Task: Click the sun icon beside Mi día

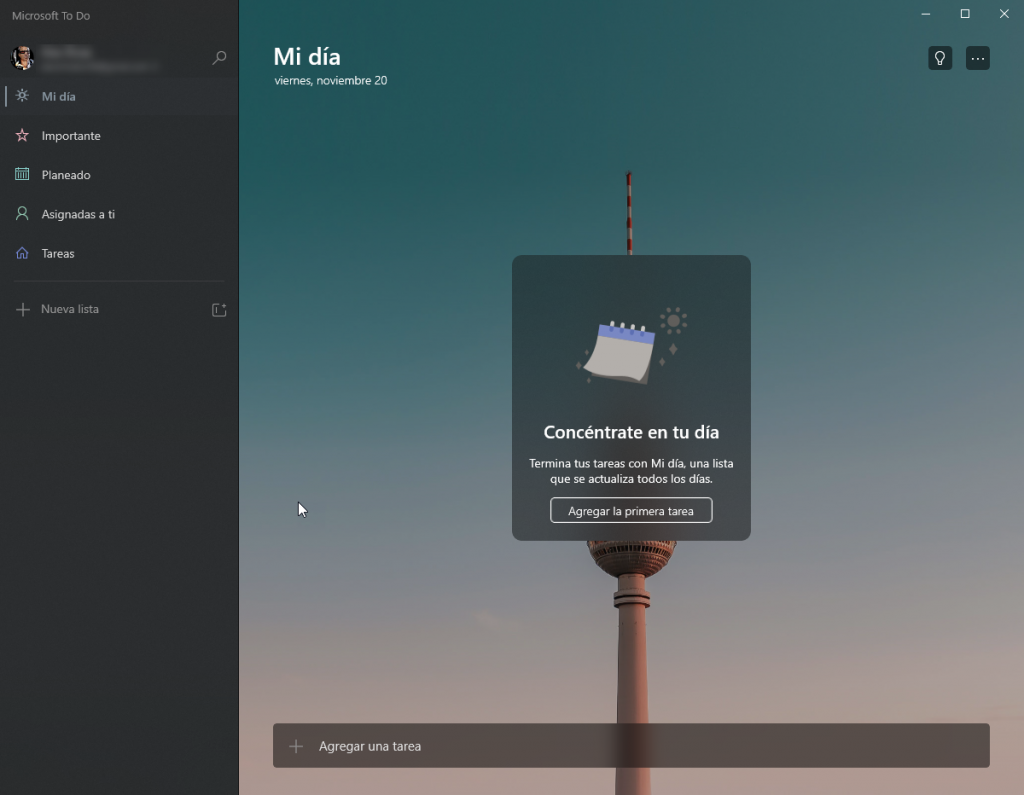Action: pyautogui.click(x=22, y=96)
